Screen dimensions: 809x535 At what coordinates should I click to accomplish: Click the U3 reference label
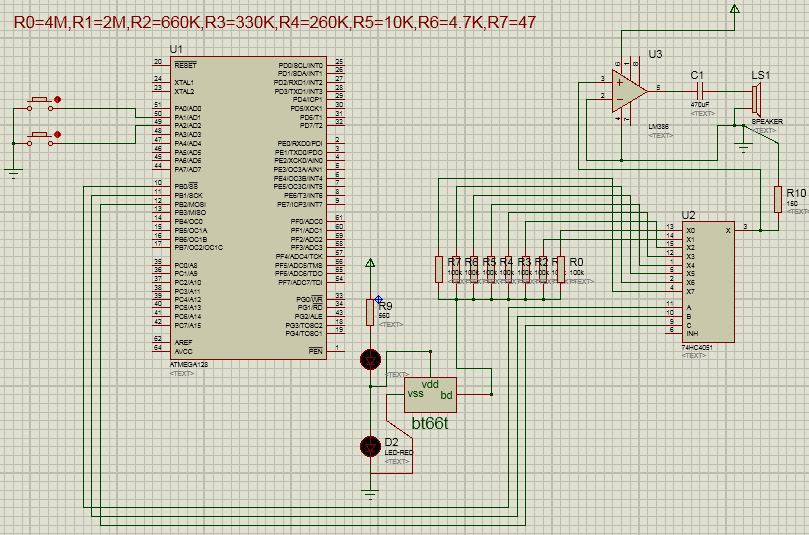(x=655, y=54)
